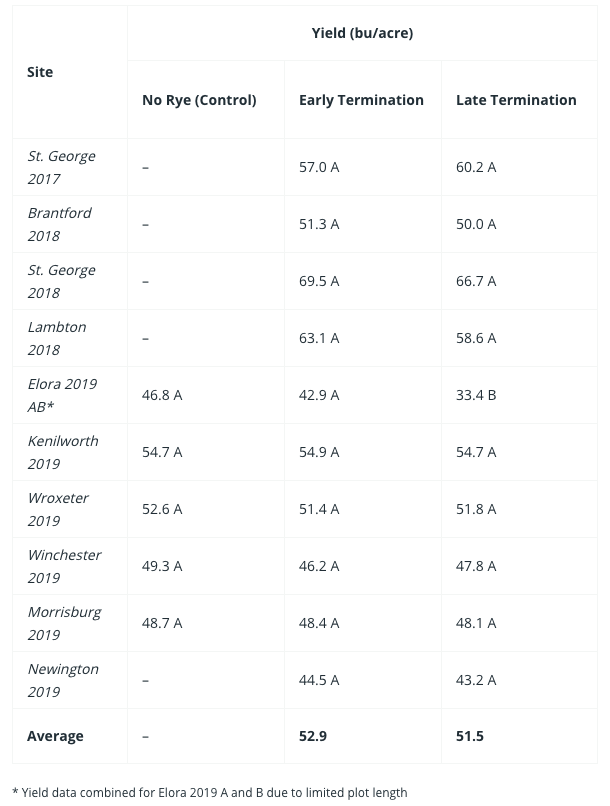Screen dimensions: 610x806
Task: Click the Elora 2019 footnote text
Action: coord(210,793)
